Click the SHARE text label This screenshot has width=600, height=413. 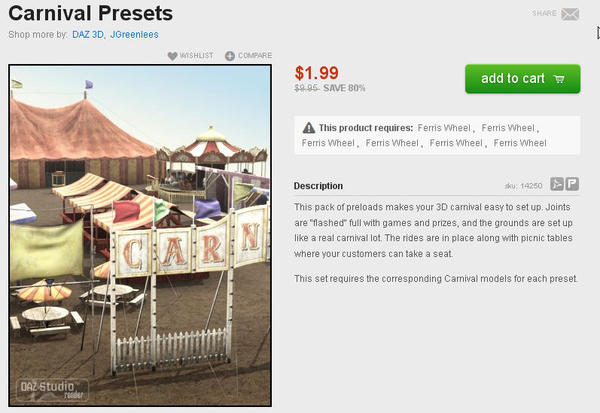[544, 14]
